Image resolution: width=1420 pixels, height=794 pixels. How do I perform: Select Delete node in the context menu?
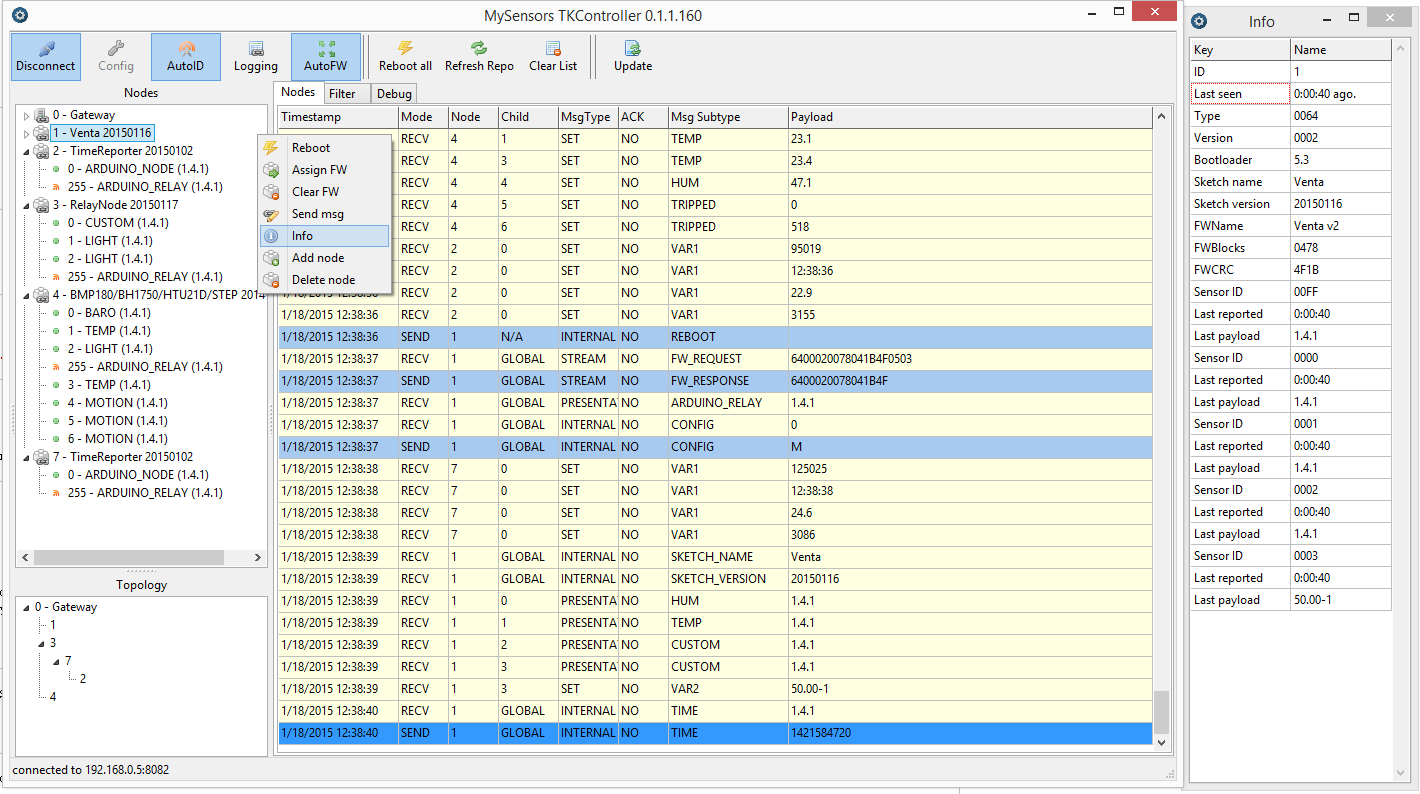[323, 280]
